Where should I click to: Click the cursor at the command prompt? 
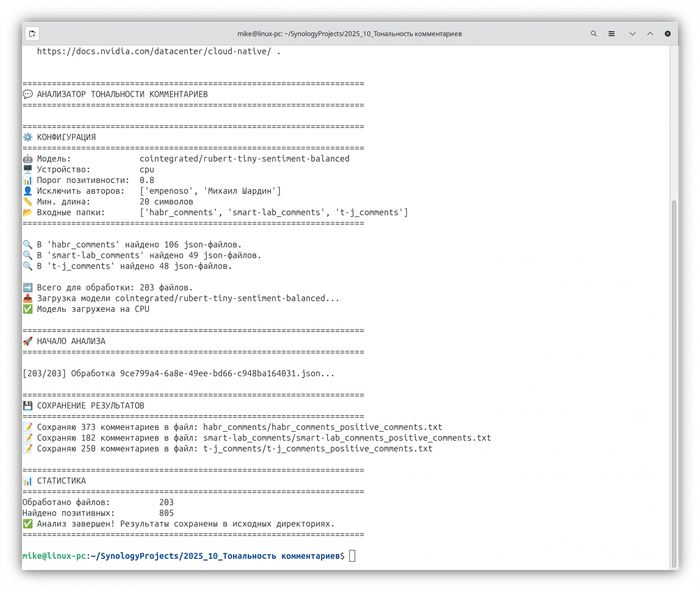[352, 556]
